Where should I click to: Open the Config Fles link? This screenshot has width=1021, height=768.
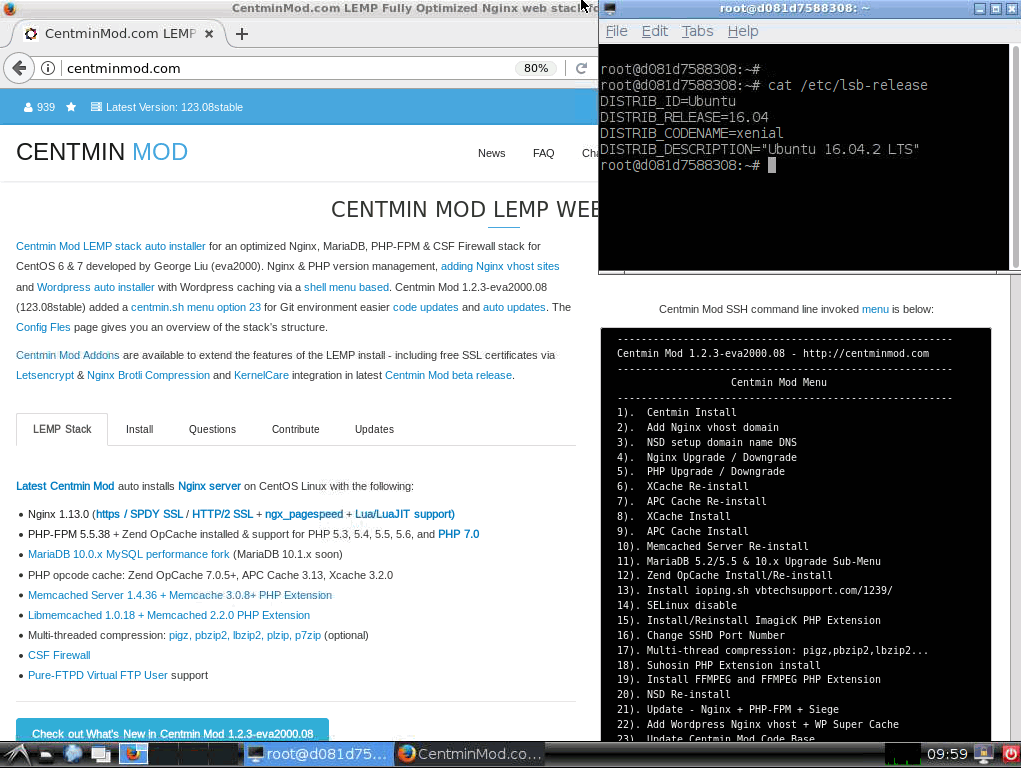tap(43, 328)
